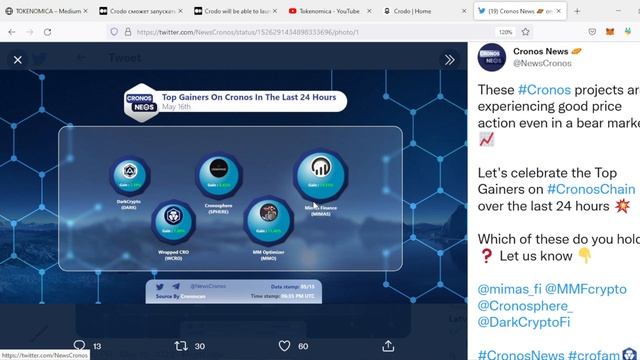Open @NewsCronos handle link
The image size is (640, 360).
pos(542,63)
